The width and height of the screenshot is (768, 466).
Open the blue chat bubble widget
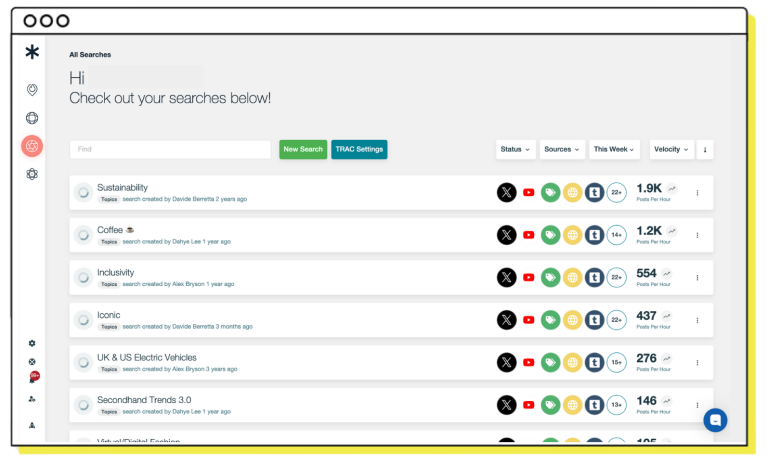tap(715, 420)
